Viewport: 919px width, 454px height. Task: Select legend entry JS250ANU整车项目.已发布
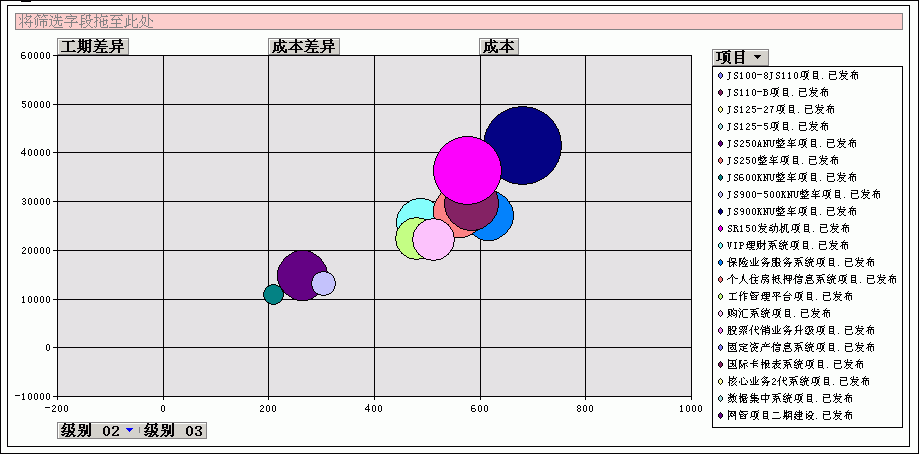[x=787, y=144]
